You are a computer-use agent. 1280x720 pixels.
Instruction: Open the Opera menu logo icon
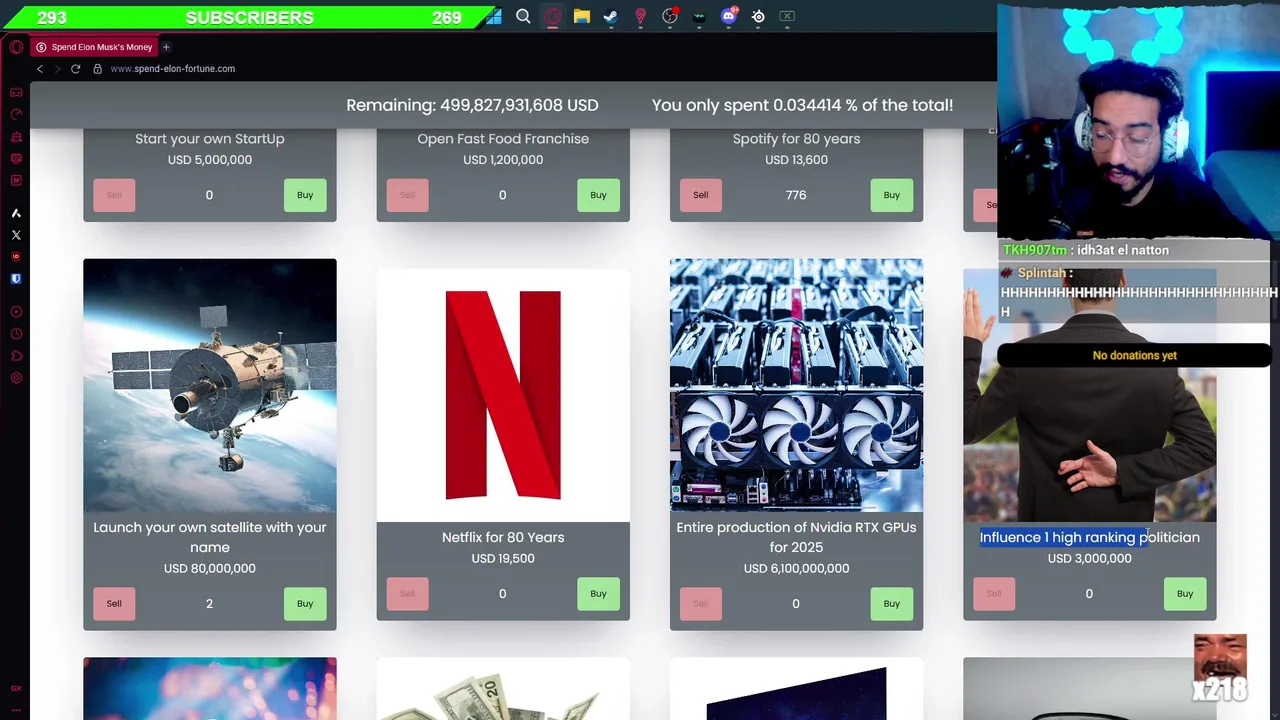[x=16, y=47]
